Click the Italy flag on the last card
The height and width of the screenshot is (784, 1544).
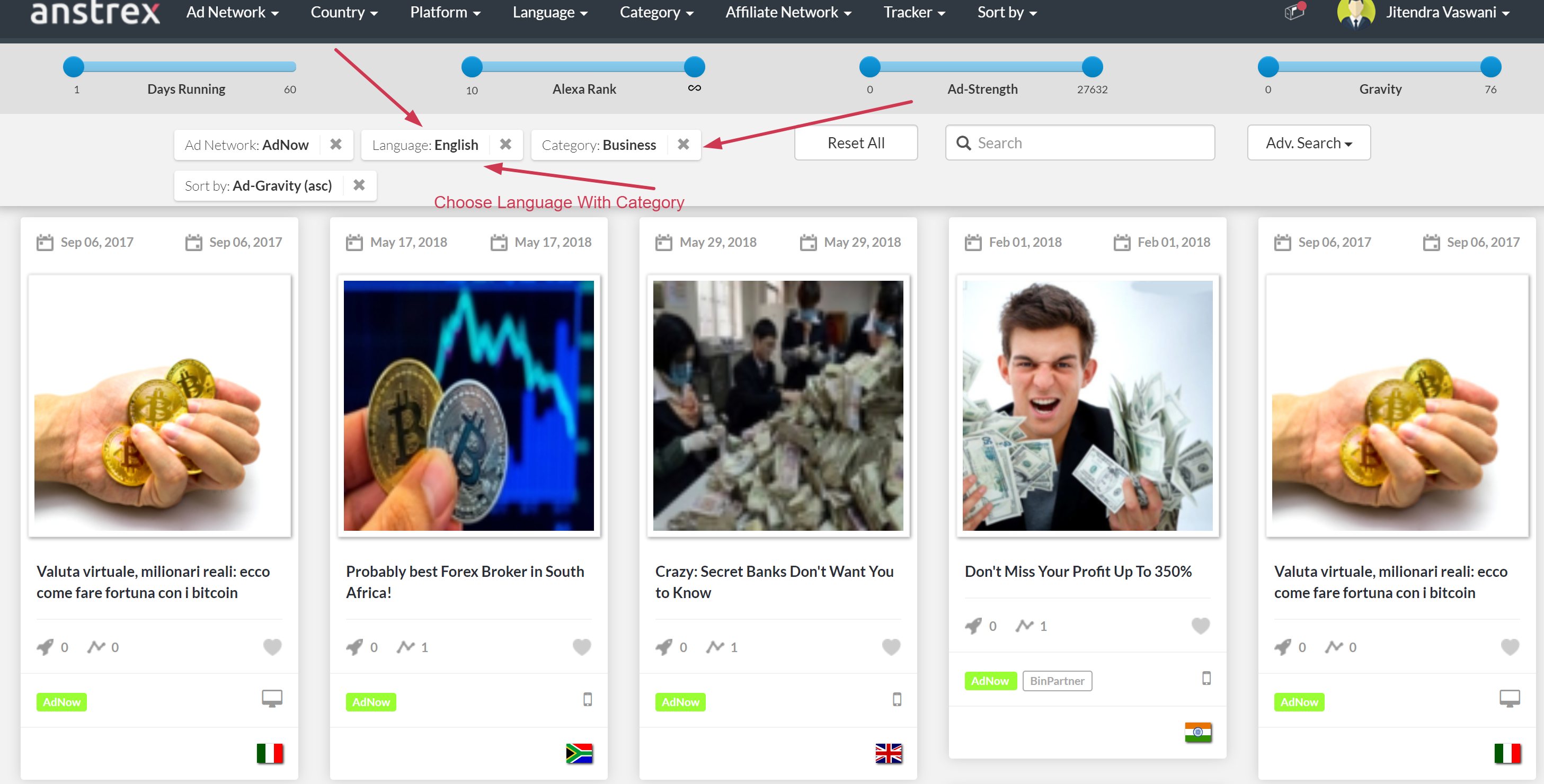[x=1507, y=753]
